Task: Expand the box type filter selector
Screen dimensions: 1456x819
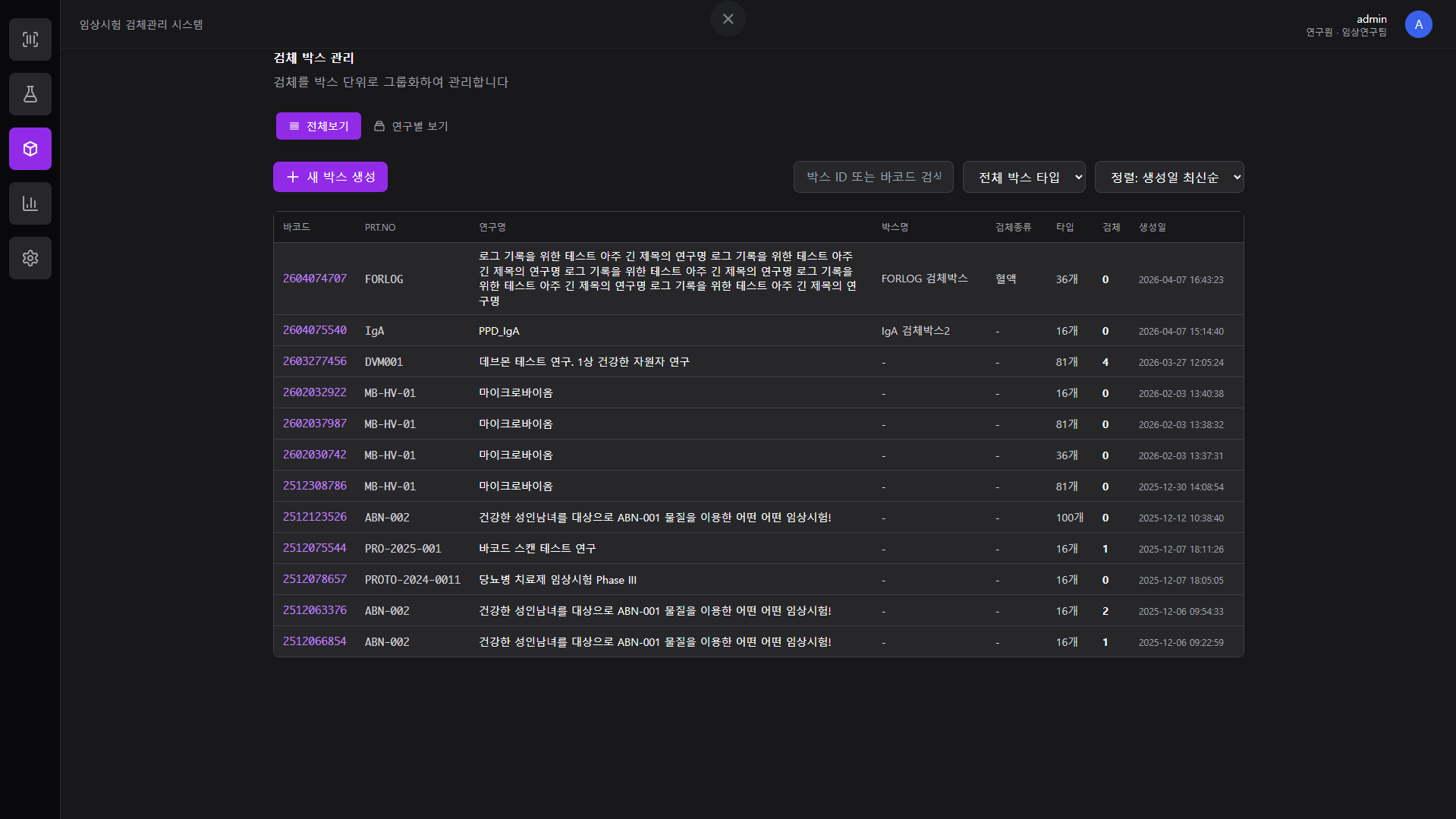Action: [1024, 176]
